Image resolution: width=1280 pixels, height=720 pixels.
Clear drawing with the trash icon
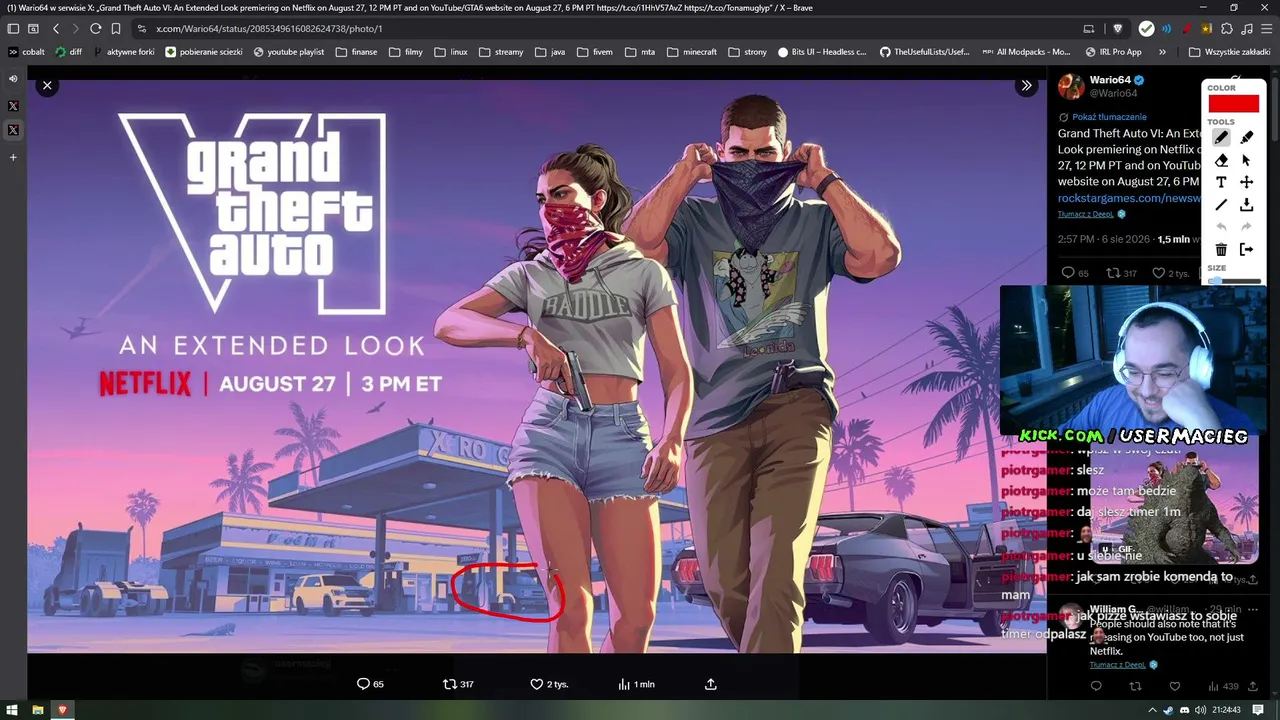(x=1221, y=249)
